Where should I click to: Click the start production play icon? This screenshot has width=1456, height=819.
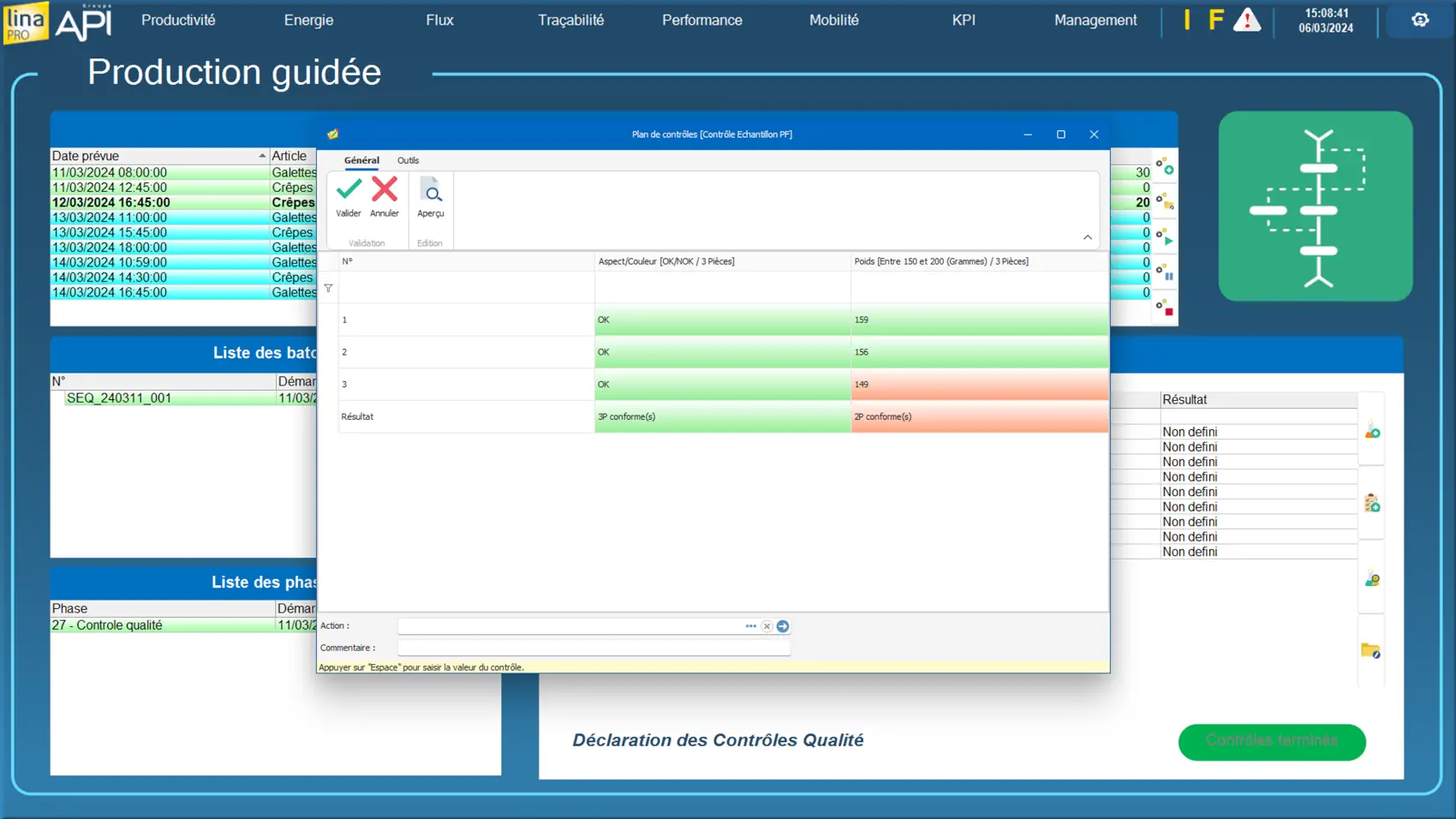[x=1165, y=237]
